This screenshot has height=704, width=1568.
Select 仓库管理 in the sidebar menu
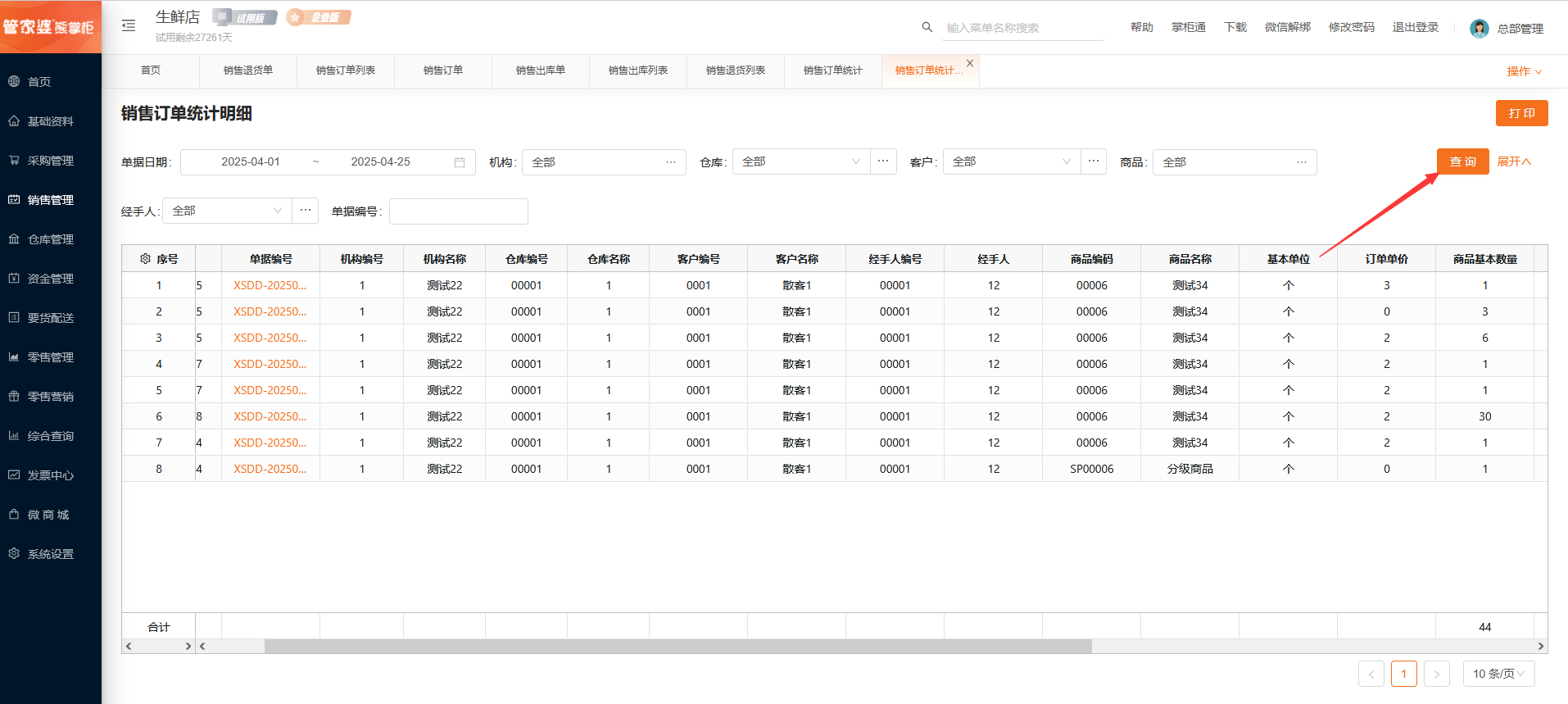coord(51,239)
